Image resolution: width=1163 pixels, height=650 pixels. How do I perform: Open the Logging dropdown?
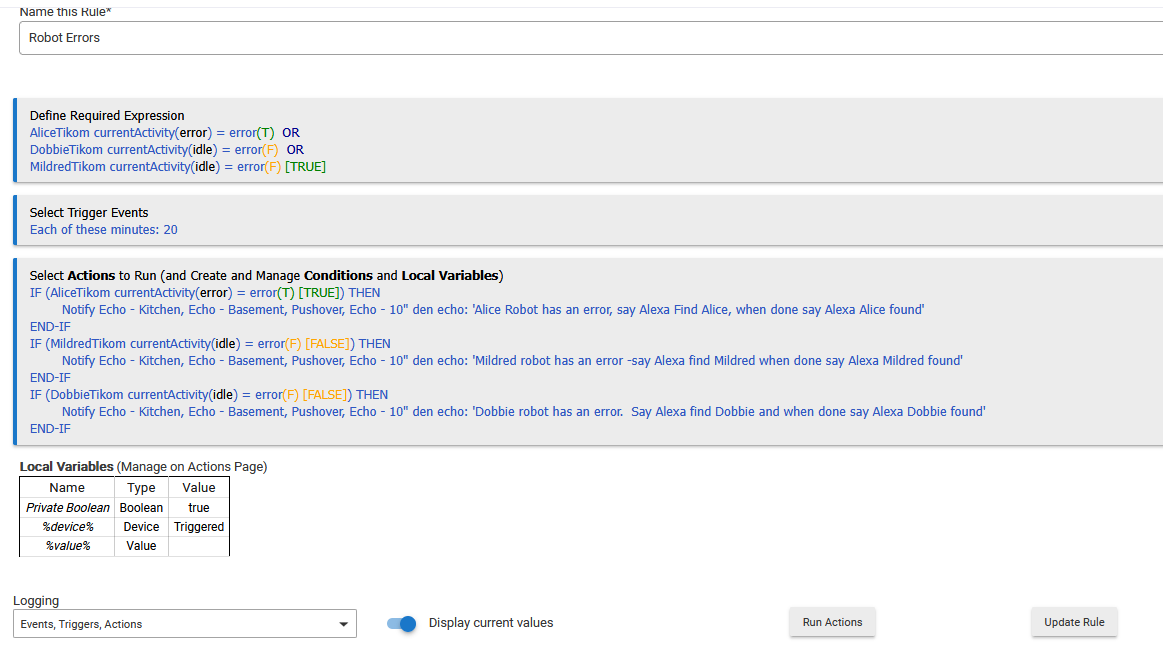coord(184,624)
